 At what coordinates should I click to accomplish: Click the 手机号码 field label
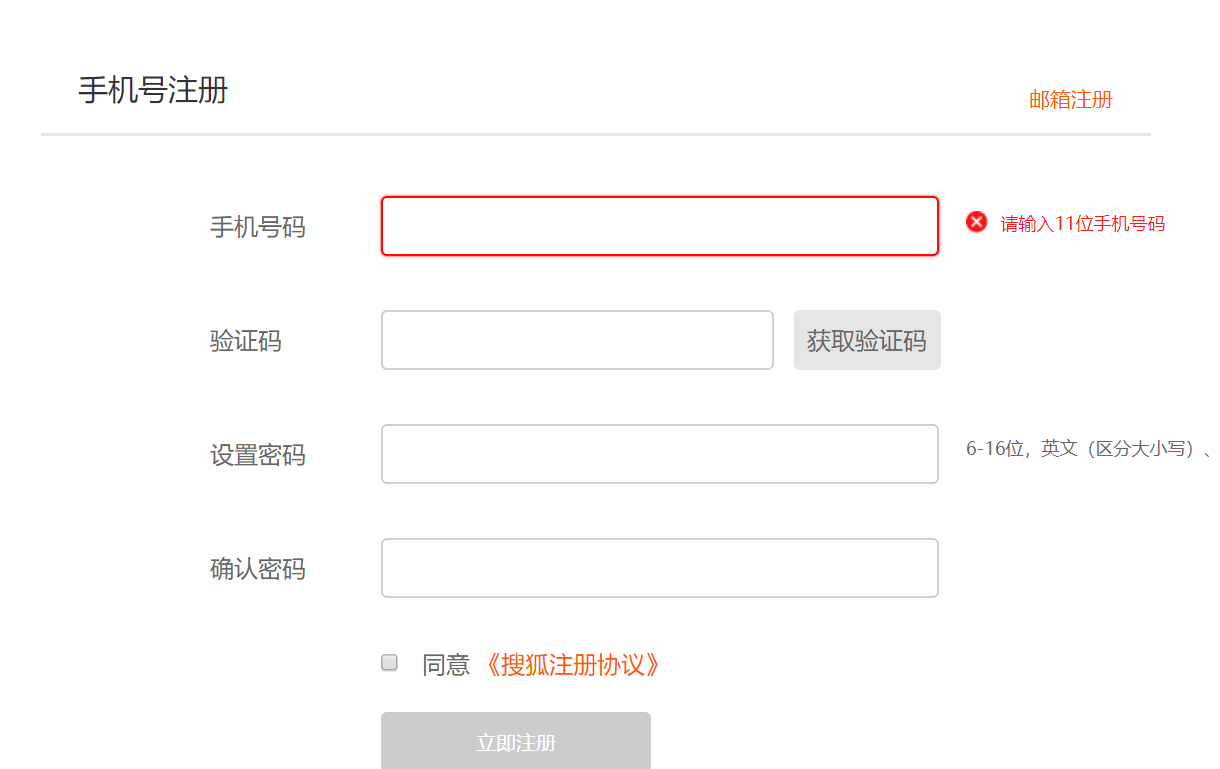coord(258,227)
